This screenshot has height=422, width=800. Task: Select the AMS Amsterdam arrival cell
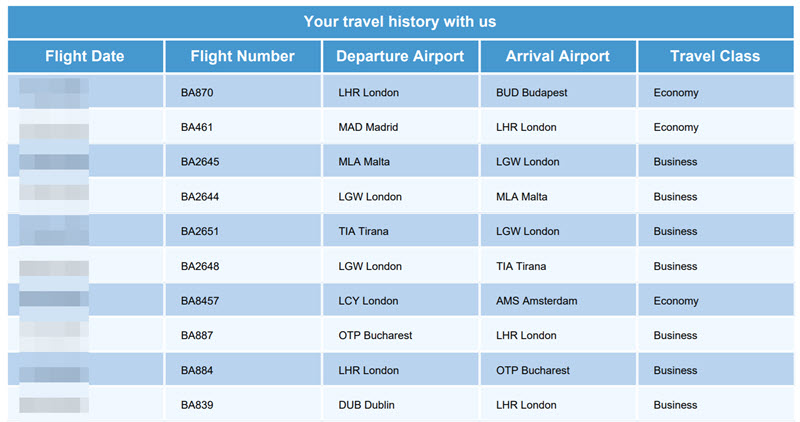(x=558, y=301)
